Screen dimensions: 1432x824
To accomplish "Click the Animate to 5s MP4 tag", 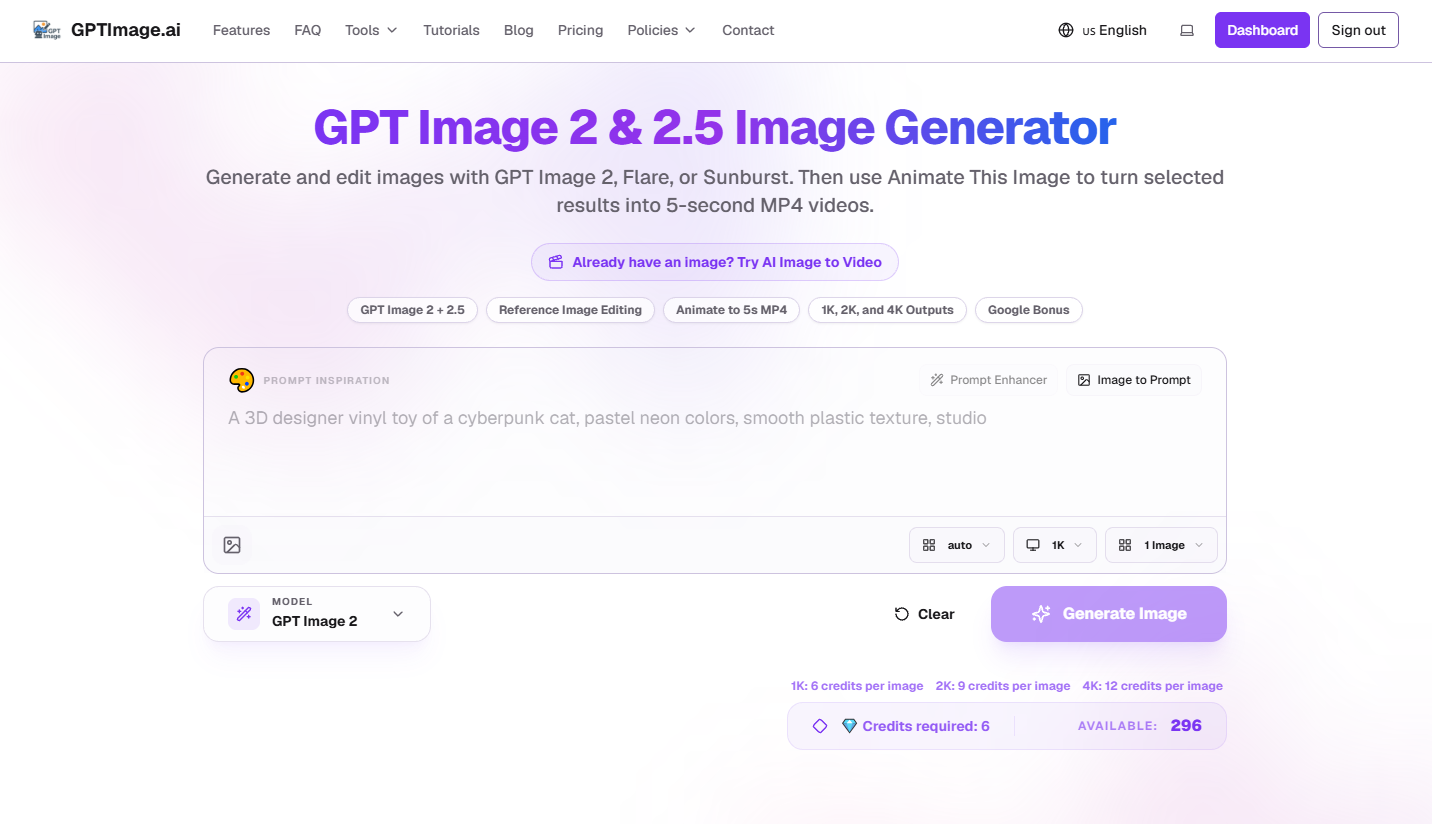I will (x=731, y=310).
